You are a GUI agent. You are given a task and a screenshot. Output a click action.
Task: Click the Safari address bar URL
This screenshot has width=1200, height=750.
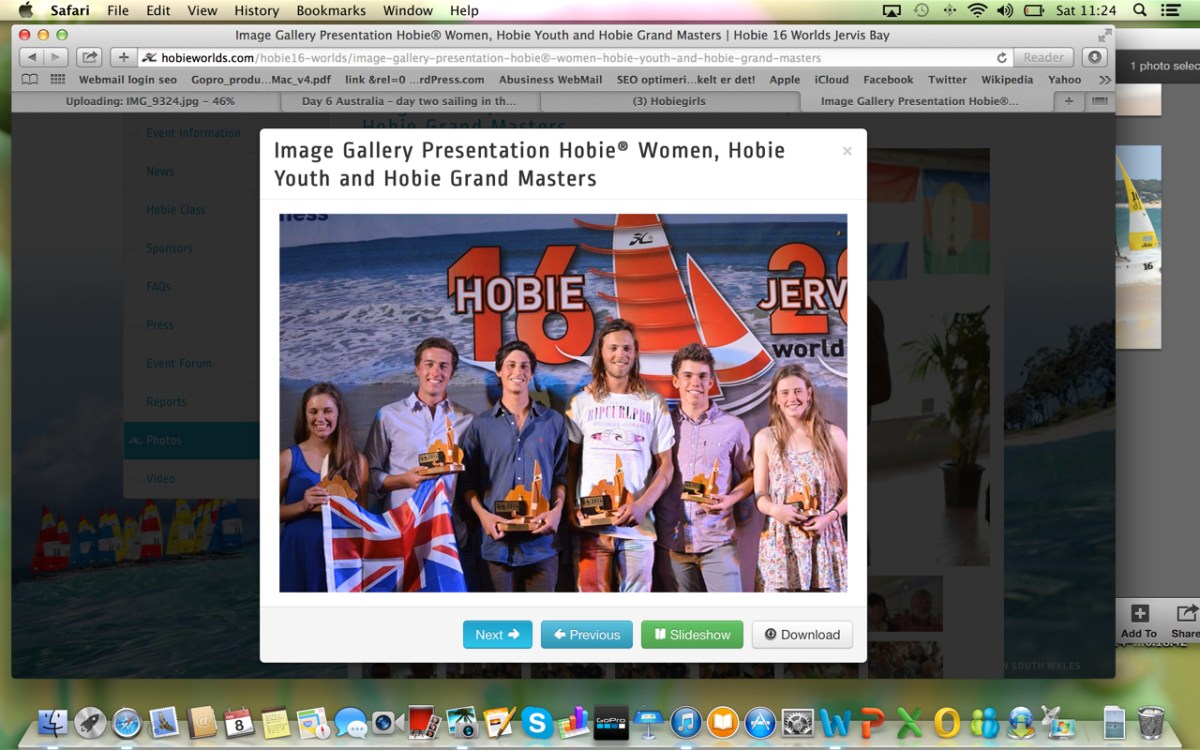tap(500, 58)
